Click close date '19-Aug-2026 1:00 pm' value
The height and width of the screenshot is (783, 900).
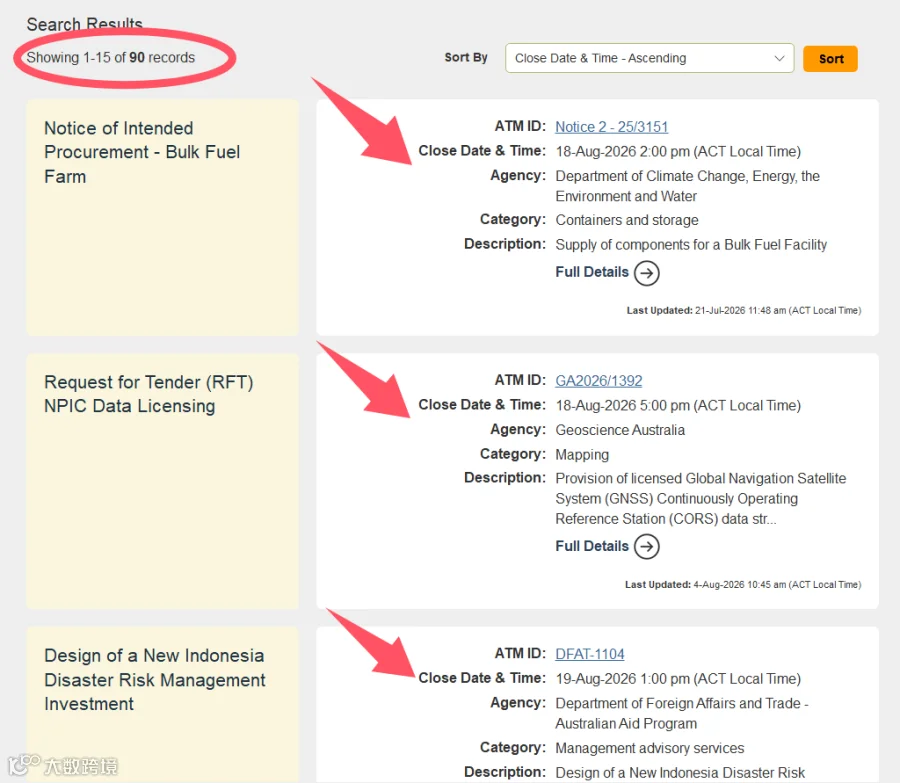(678, 679)
